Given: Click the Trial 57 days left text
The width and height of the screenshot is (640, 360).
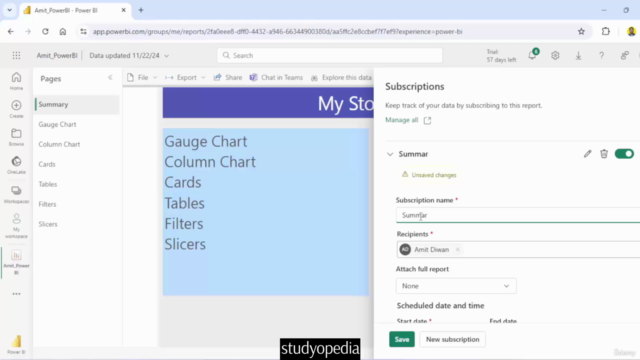Looking at the screenshot, I should pyautogui.click(x=501, y=56).
